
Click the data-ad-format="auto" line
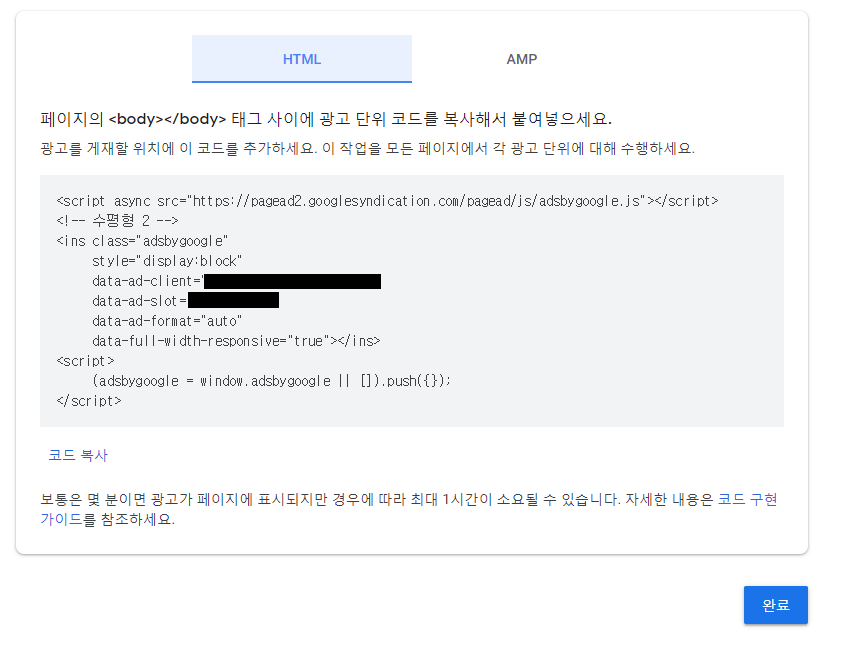[167, 321]
